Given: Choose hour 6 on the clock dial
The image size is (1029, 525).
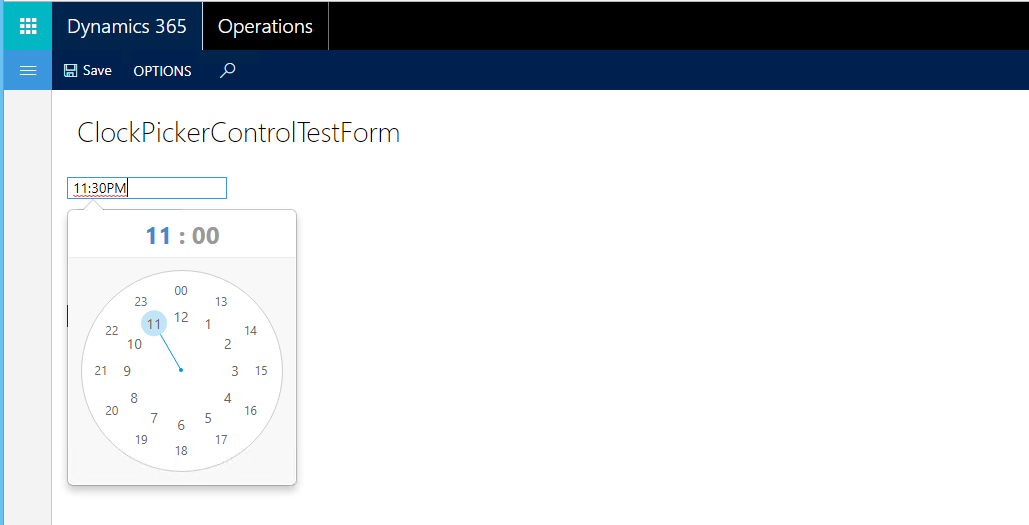Looking at the screenshot, I should (x=181, y=425).
